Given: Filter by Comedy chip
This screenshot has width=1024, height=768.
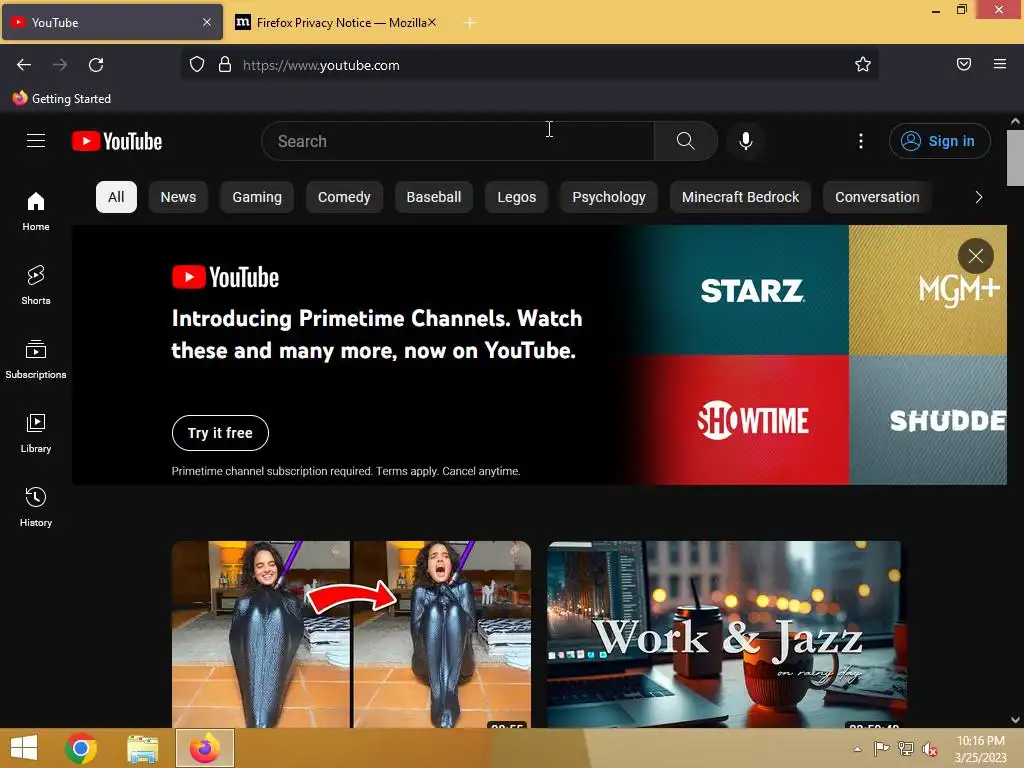Looking at the screenshot, I should point(344,197).
